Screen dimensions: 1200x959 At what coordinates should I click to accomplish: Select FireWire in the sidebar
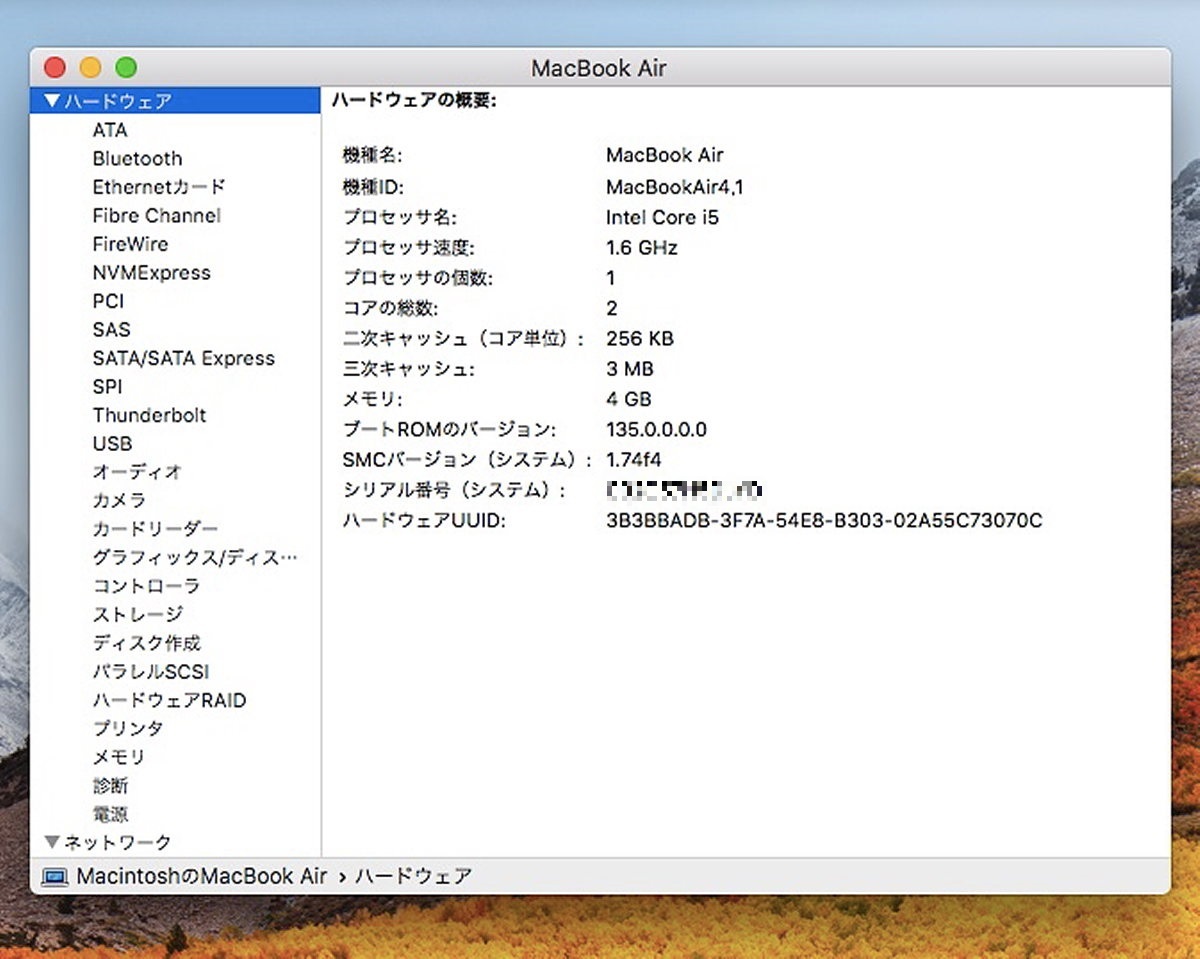pos(130,244)
